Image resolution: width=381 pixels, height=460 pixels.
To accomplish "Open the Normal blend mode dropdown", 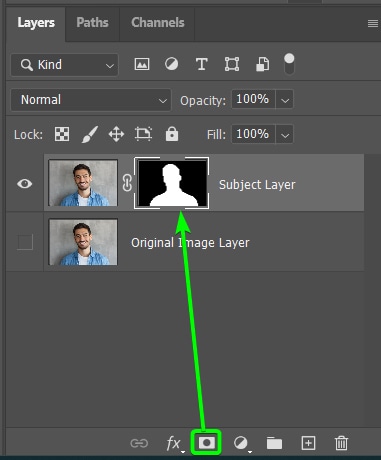I will click(x=91, y=100).
